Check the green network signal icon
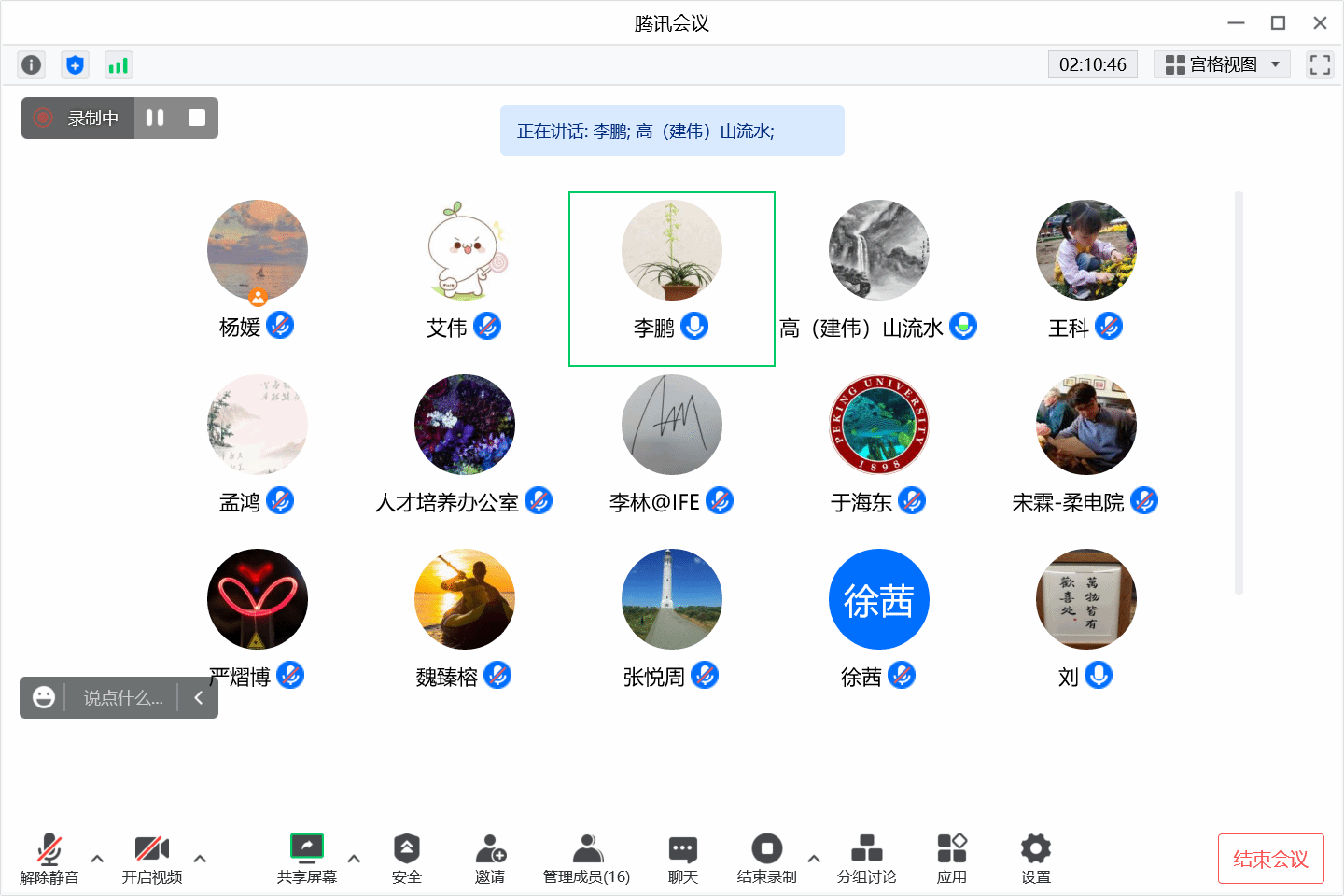This screenshot has width=1344, height=896. pos(118,64)
